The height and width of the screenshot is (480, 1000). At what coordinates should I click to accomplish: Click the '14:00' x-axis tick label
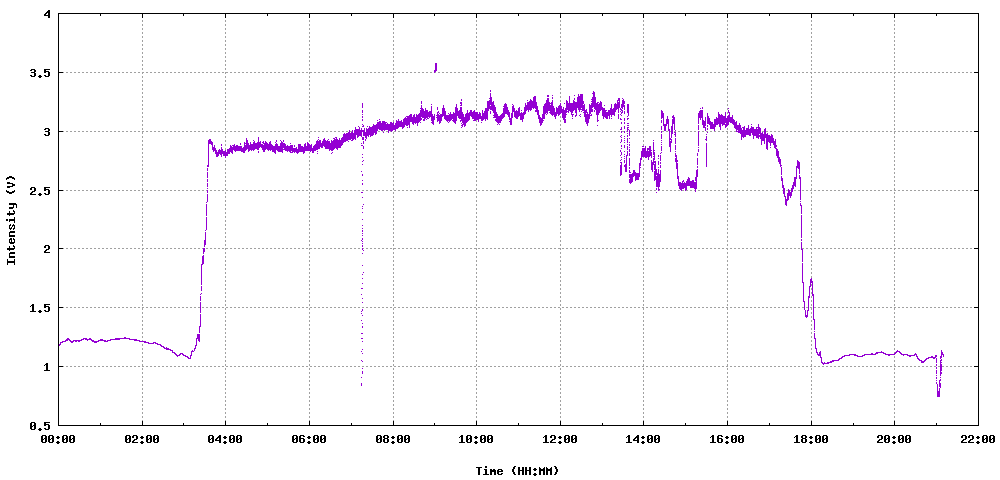click(643, 440)
